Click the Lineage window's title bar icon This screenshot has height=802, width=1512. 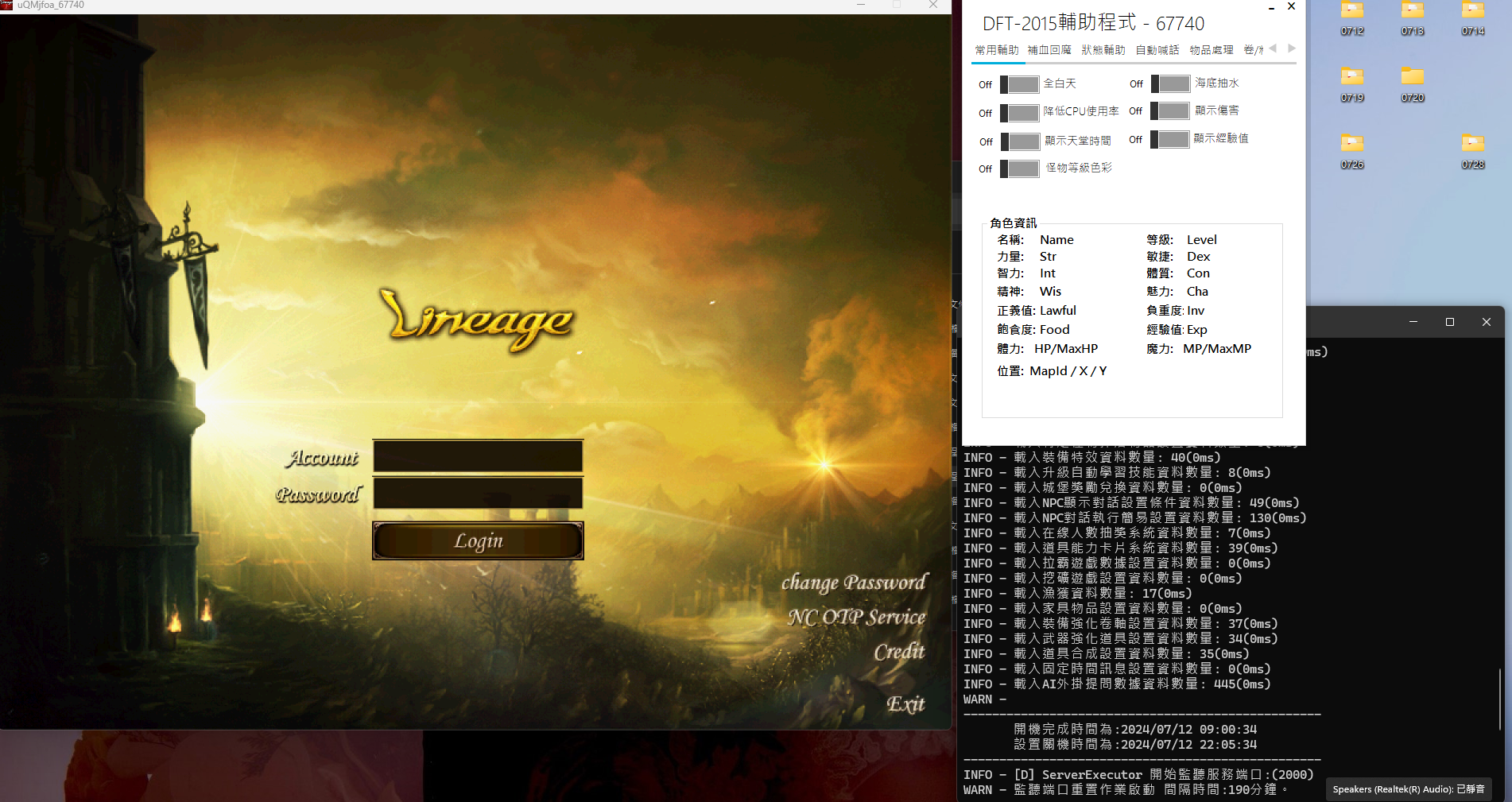7,5
